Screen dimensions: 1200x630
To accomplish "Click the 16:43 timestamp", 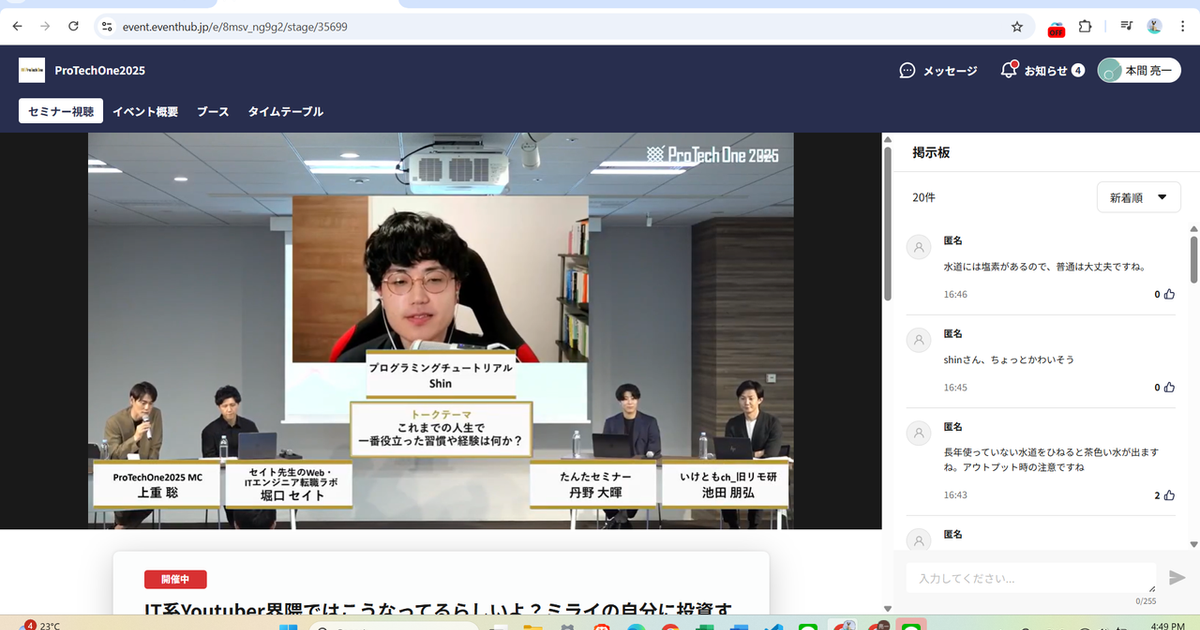I will pyautogui.click(x=955, y=495).
